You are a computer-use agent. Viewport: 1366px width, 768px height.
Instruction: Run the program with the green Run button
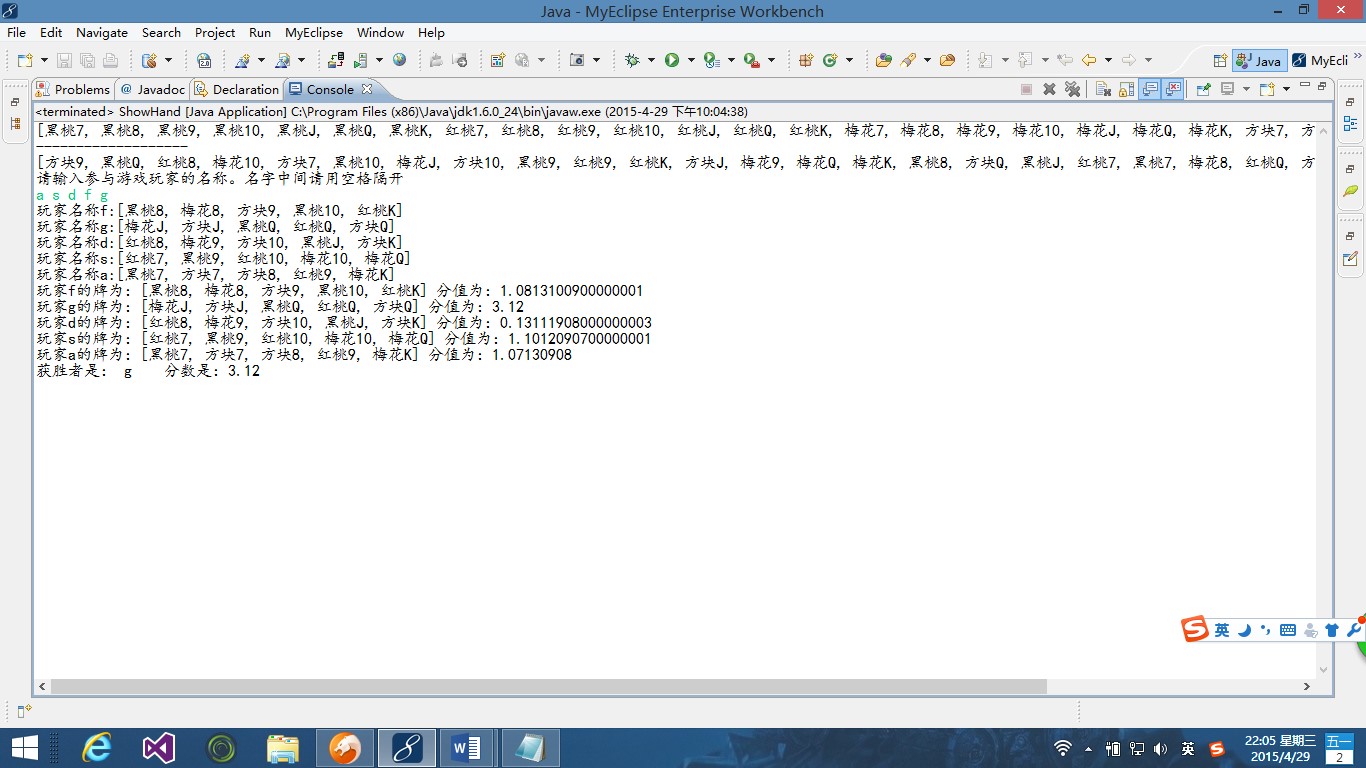point(672,60)
